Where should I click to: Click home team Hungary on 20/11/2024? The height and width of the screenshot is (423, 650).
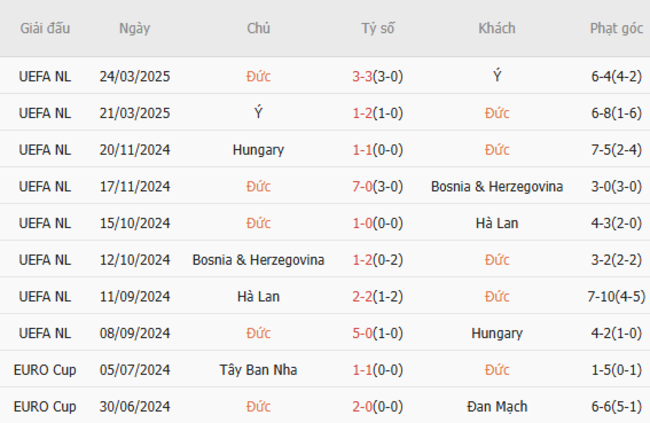coord(258,150)
